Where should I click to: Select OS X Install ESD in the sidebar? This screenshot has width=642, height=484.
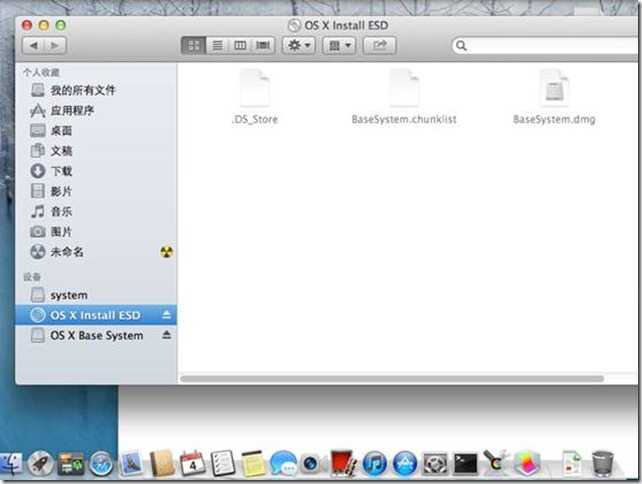tap(96, 315)
